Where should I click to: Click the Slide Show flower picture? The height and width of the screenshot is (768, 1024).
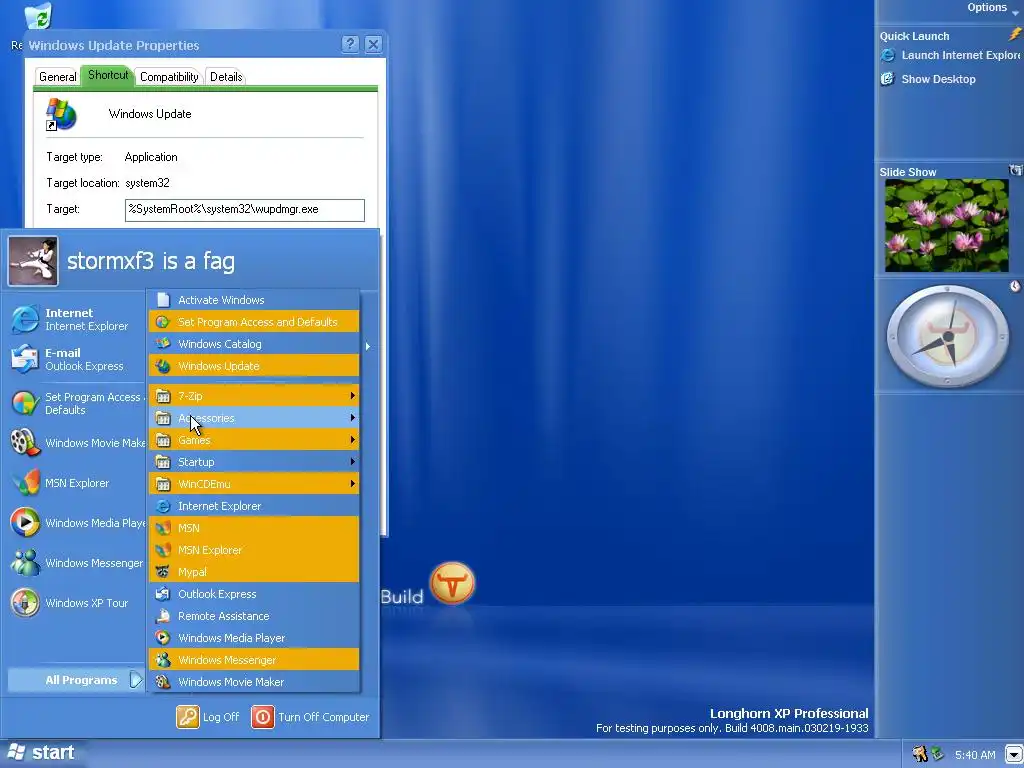click(x=946, y=226)
